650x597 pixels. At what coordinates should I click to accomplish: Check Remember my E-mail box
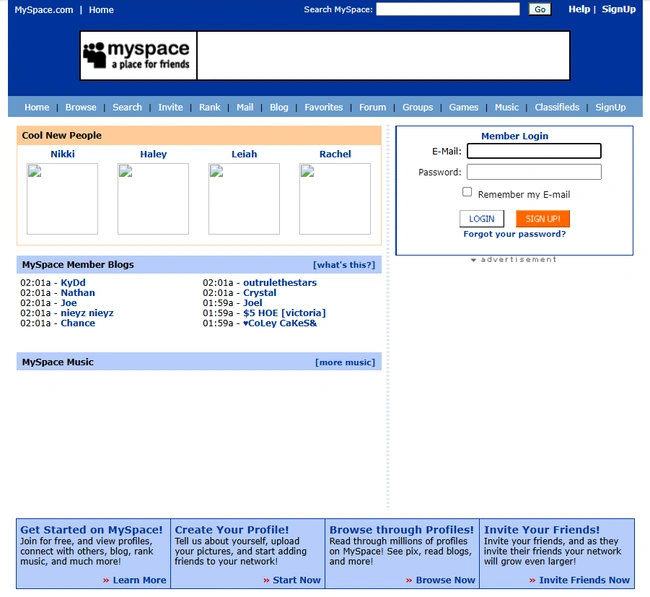(x=467, y=192)
